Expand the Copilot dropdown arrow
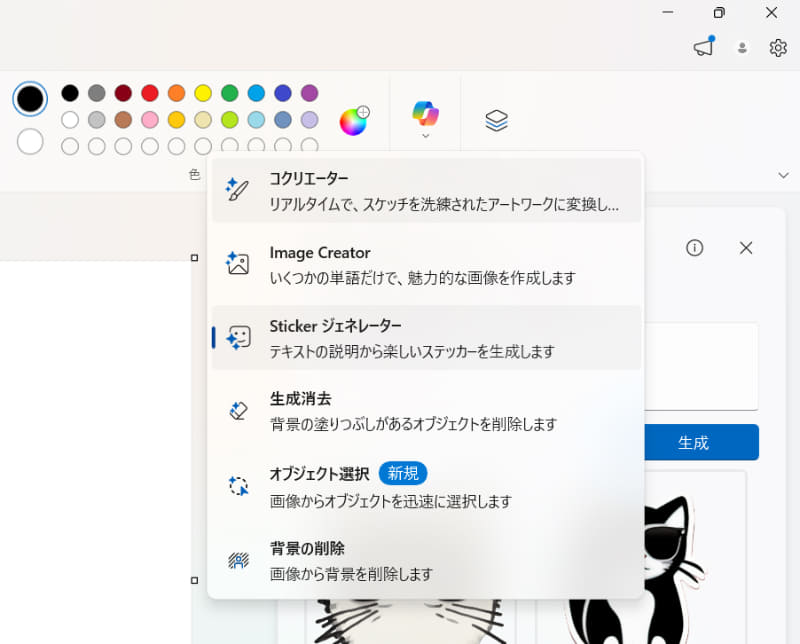This screenshot has width=800, height=644. point(424,135)
